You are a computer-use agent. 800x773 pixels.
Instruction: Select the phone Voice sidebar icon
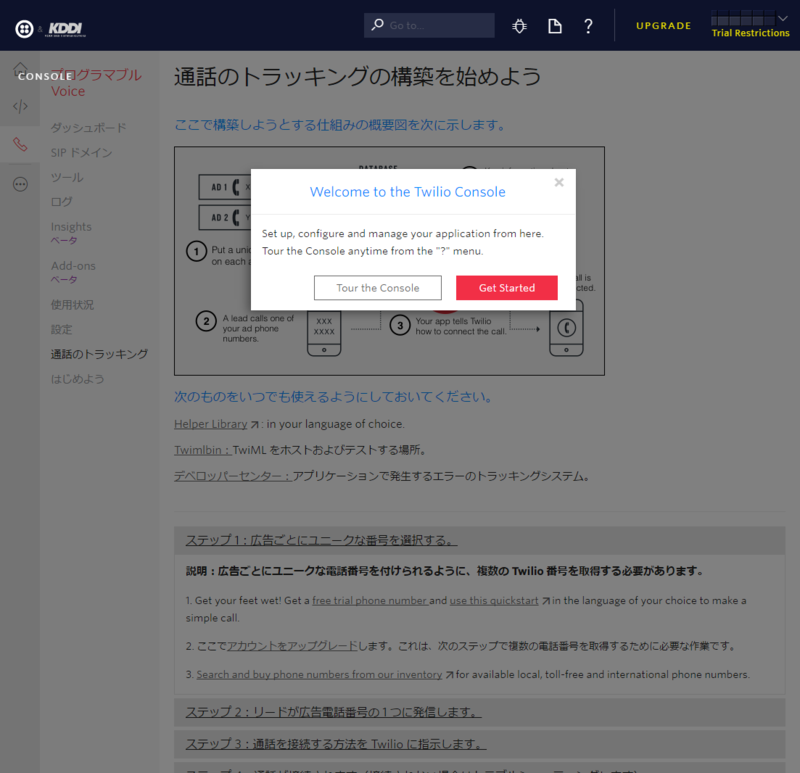[x=20, y=144]
